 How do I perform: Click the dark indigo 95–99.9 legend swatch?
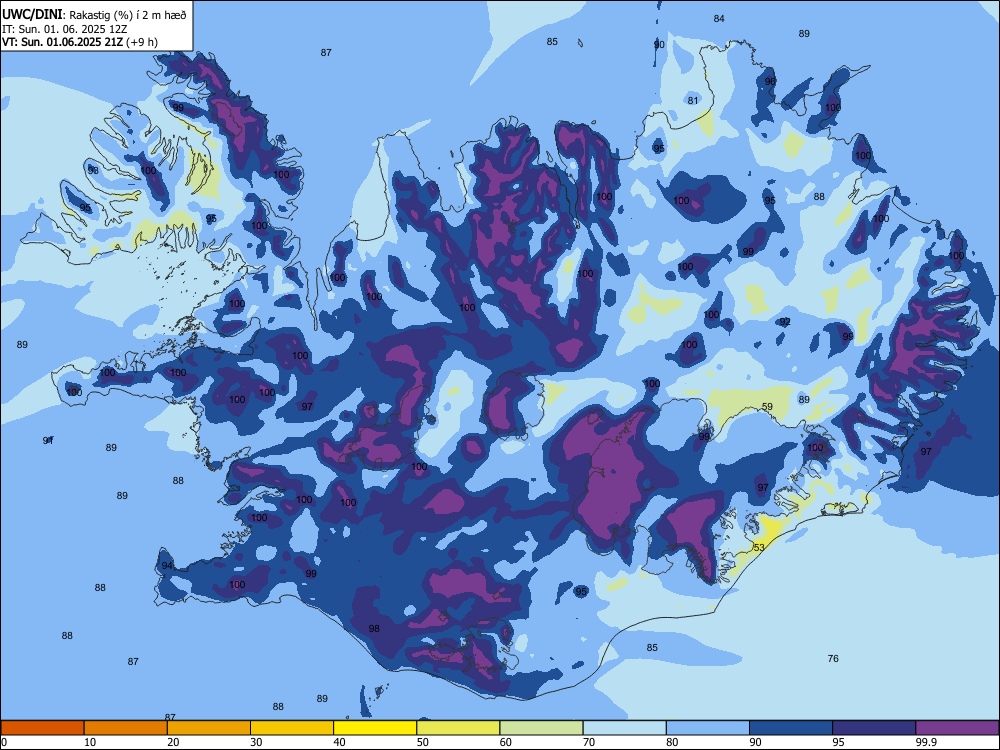tap(874, 728)
